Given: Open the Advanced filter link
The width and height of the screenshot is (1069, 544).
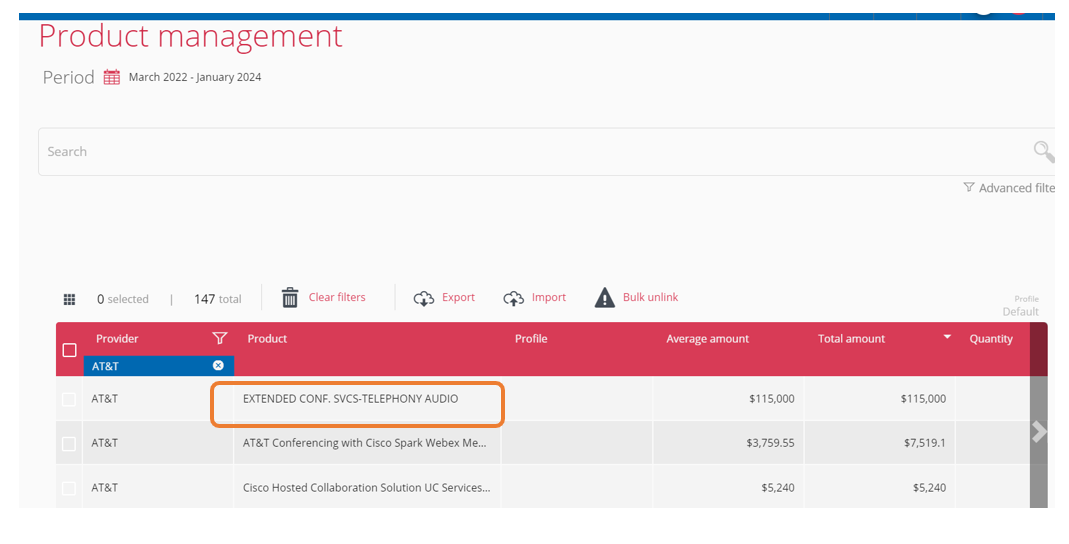Looking at the screenshot, I should (x=1017, y=188).
